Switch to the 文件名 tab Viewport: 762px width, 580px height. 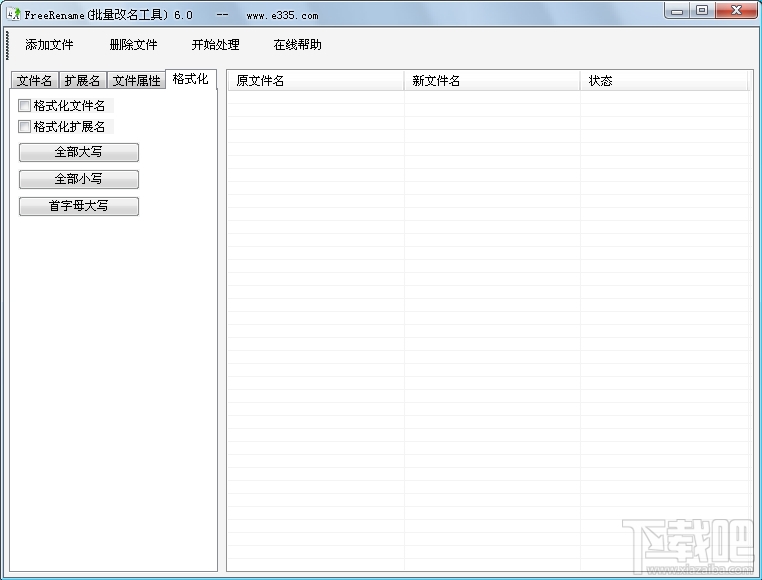35,80
